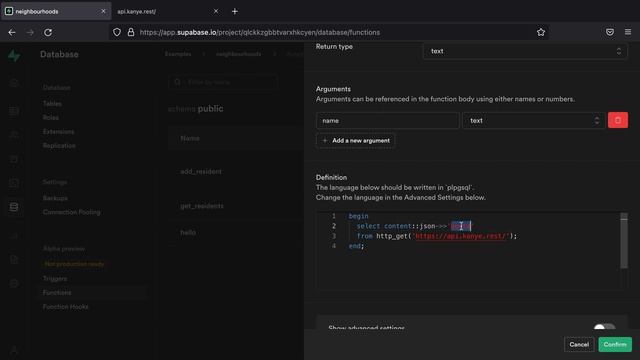Open the Pocket save icon
The width and height of the screenshot is (640, 360).
610,32
